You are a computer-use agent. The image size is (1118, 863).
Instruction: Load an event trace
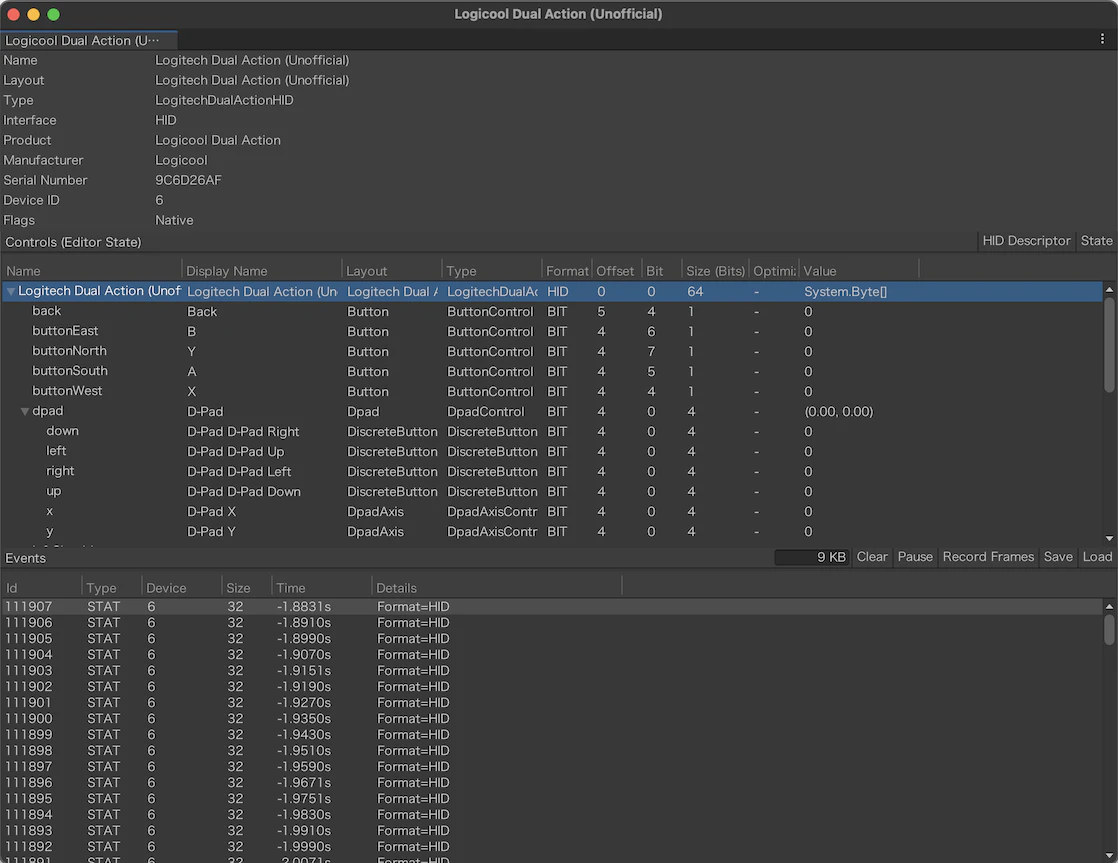1097,557
